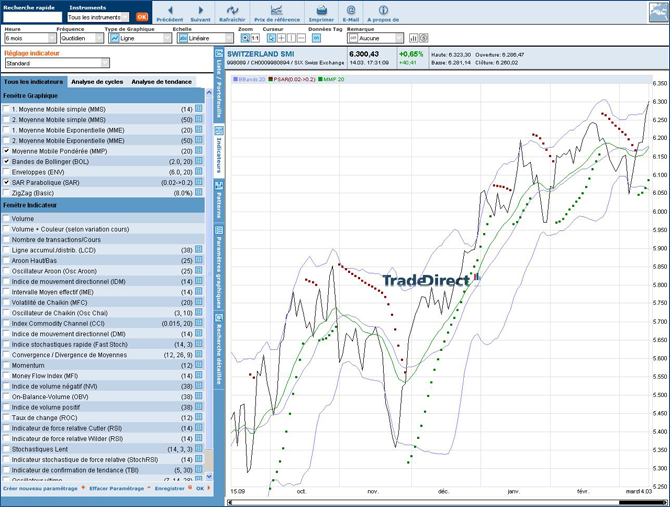Open settings icon for Moyenne Mobile Pondérée
This screenshot has width=670, height=507.
click(199, 150)
